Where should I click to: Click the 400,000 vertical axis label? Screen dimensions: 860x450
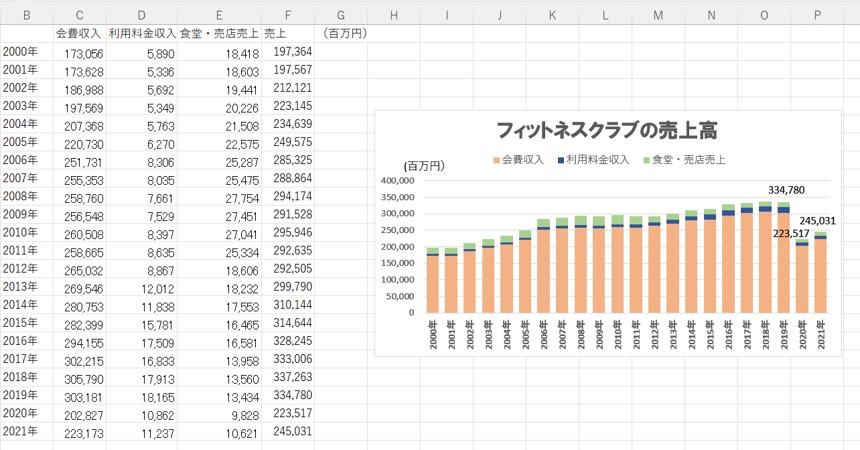pos(398,181)
